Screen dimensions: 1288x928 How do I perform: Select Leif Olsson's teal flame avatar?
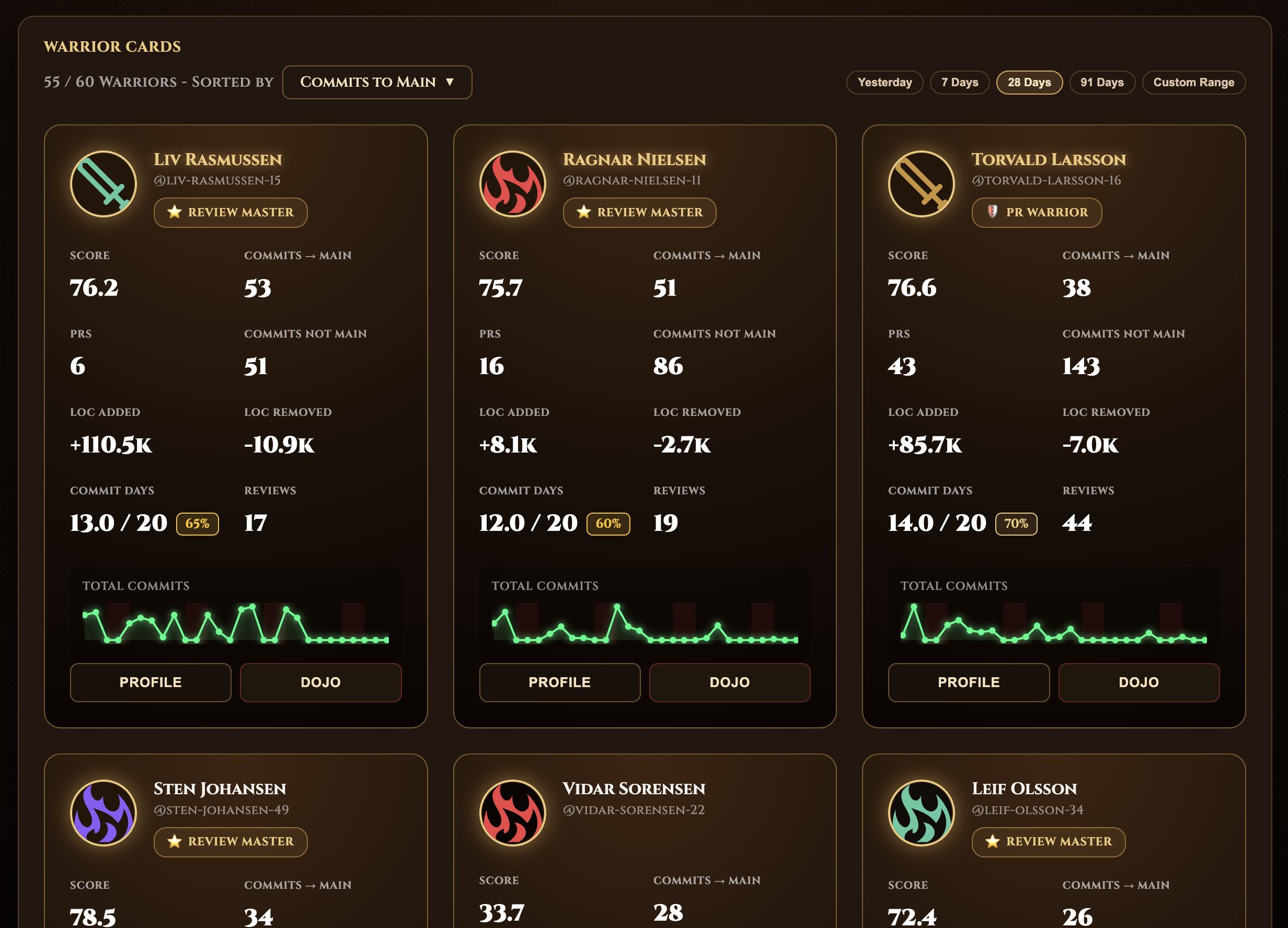pos(922,813)
